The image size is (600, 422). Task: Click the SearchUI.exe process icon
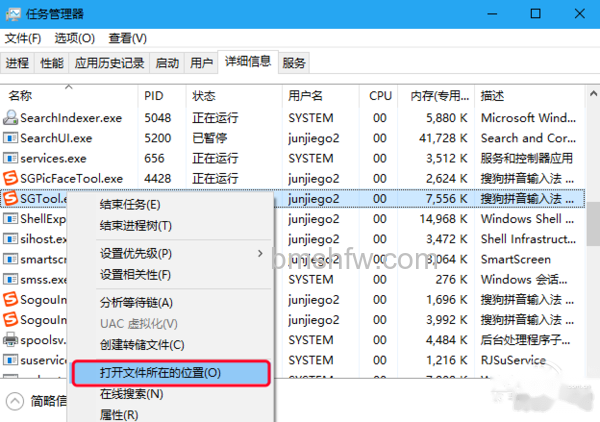pos(10,138)
